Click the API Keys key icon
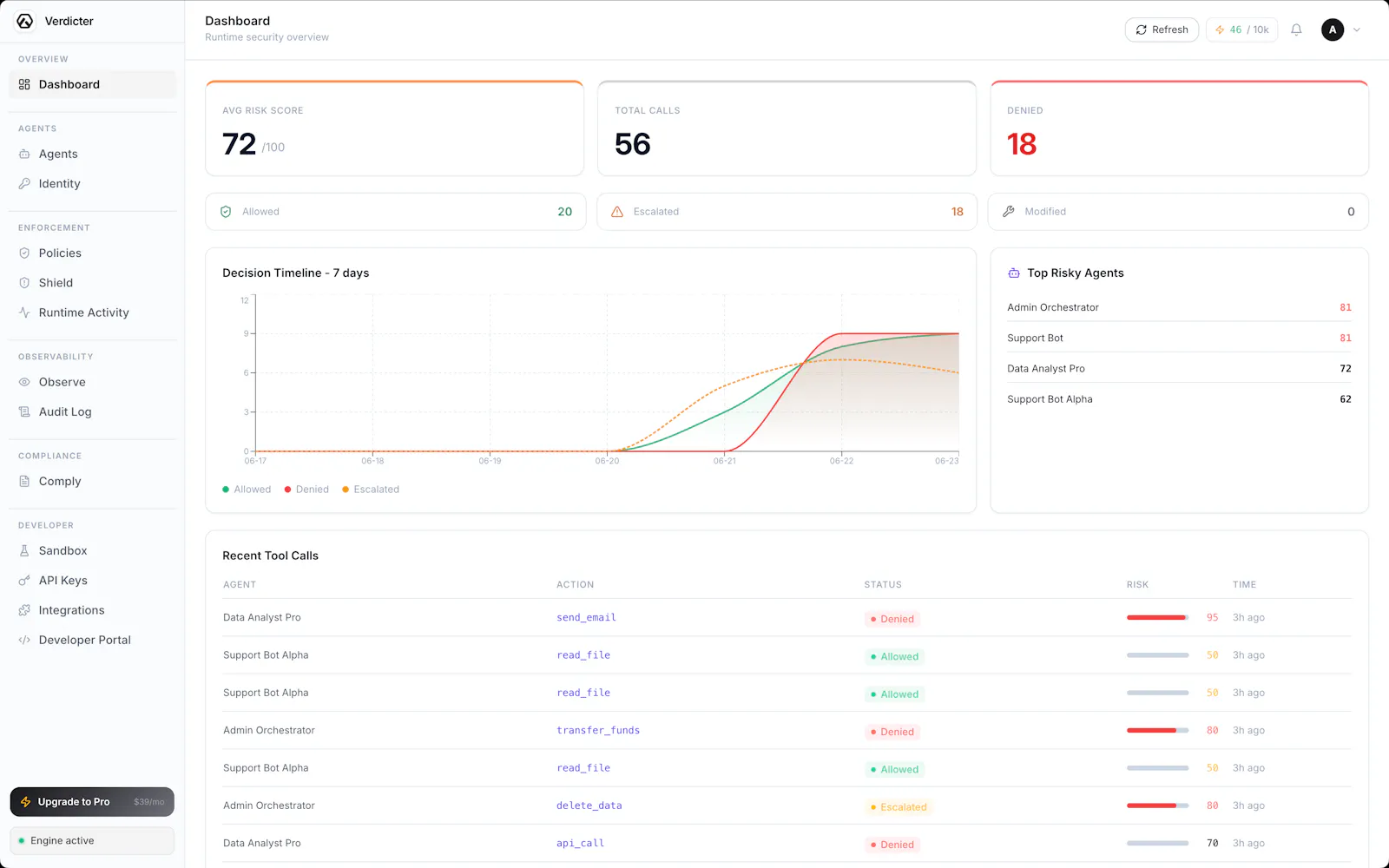The height and width of the screenshot is (868, 1389). pos(24,580)
